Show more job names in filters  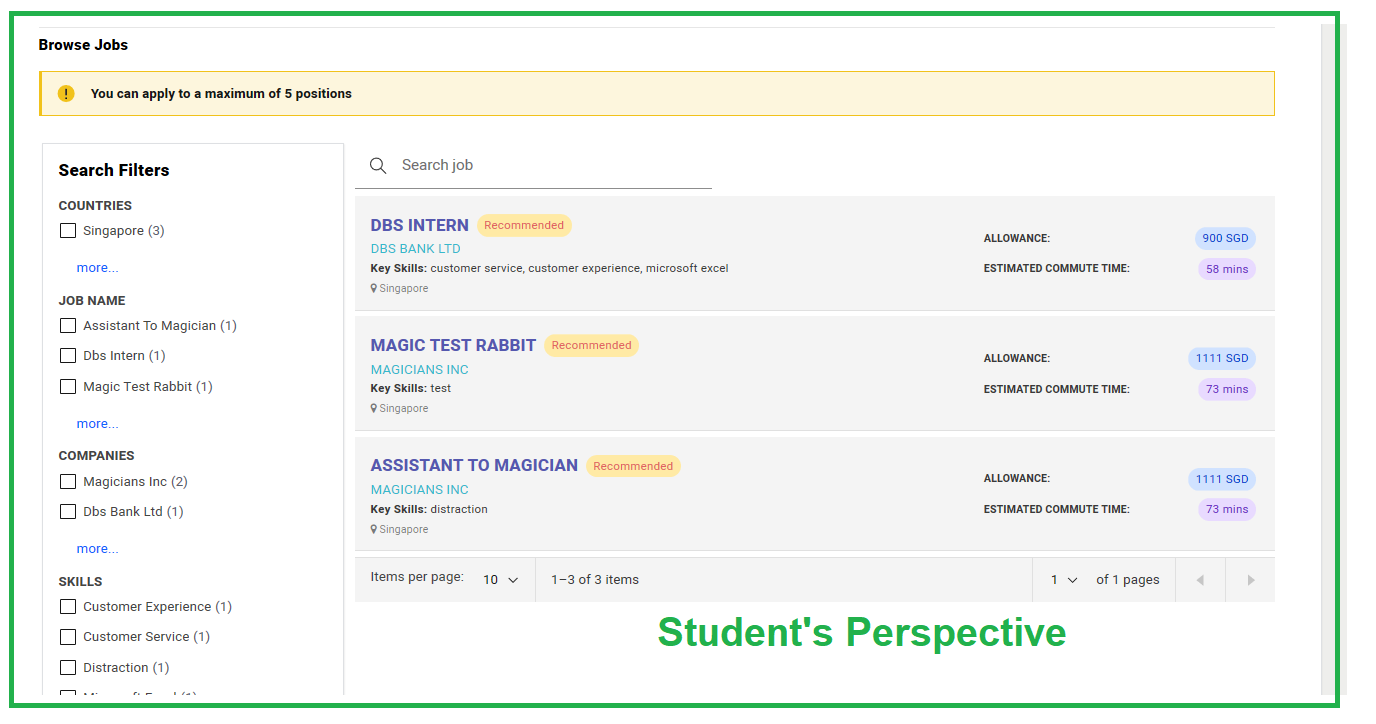pos(97,424)
